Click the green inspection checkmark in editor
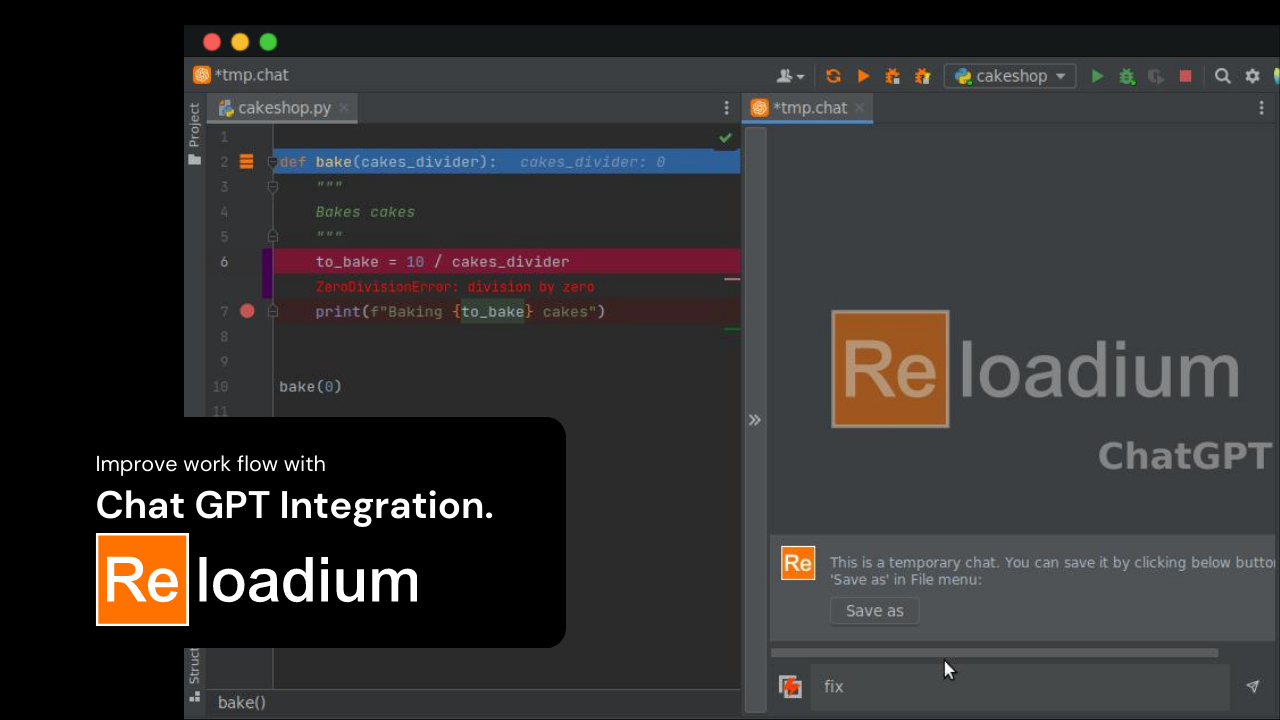 (725, 137)
